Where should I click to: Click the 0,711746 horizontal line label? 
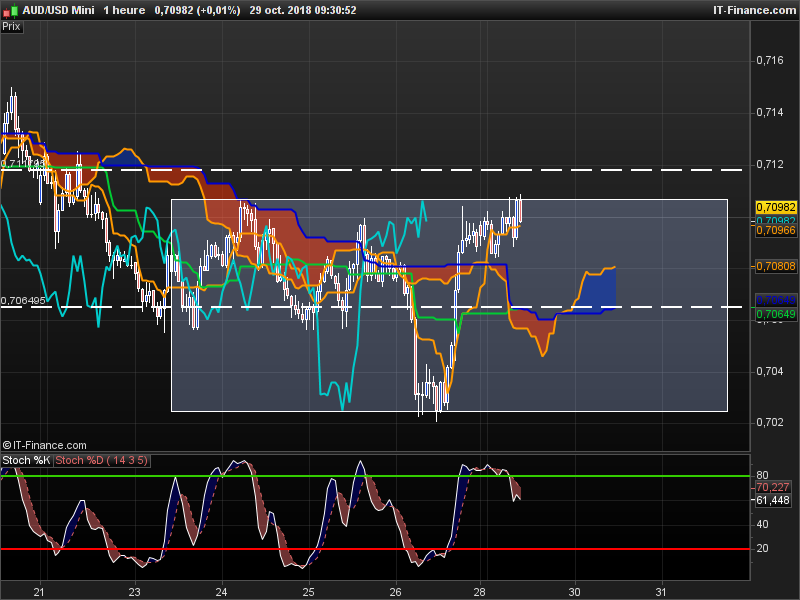coord(23,163)
